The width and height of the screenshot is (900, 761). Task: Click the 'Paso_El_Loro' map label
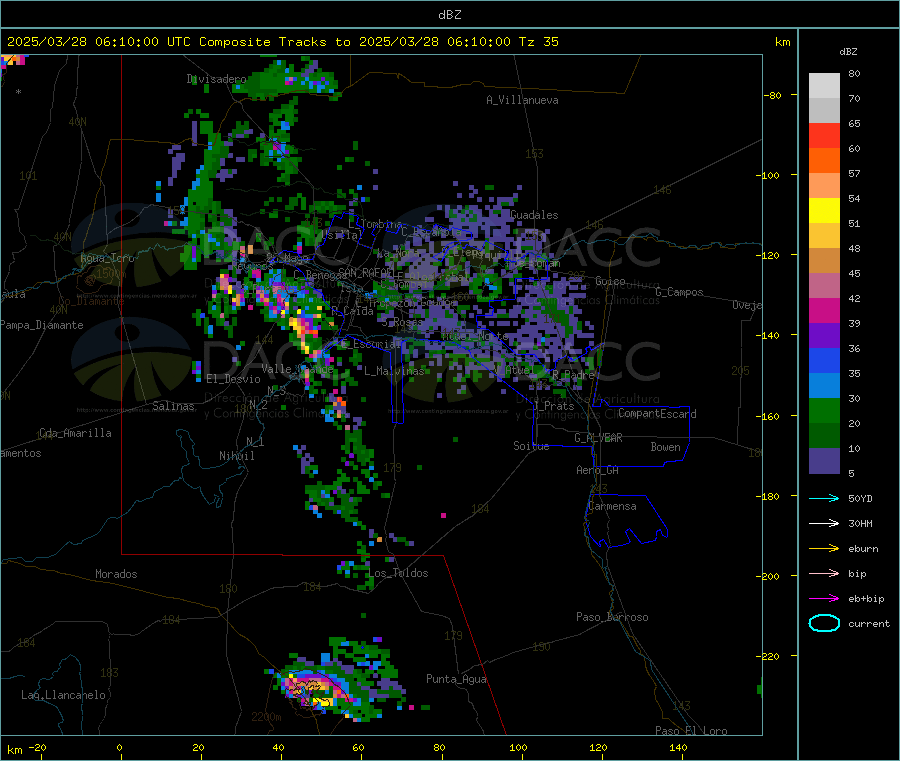pyautogui.click(x=691, y=731)
